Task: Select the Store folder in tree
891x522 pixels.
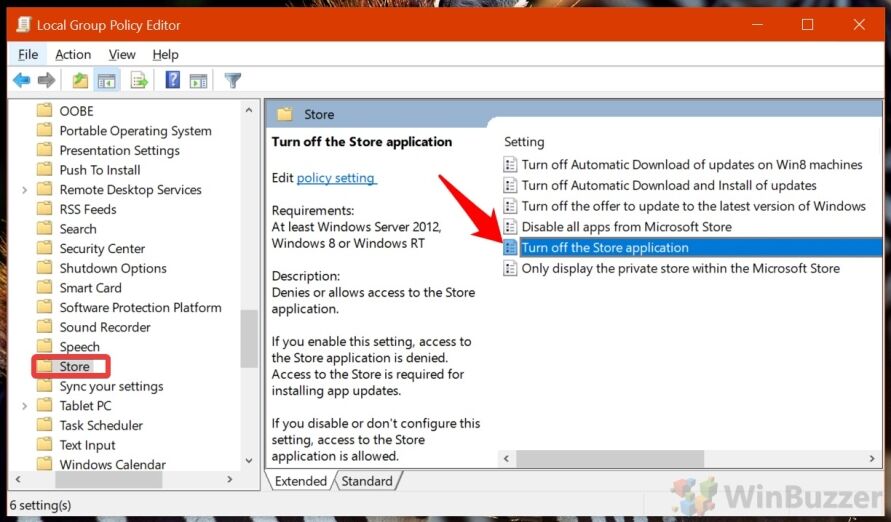Action: [x=74, y=366]
